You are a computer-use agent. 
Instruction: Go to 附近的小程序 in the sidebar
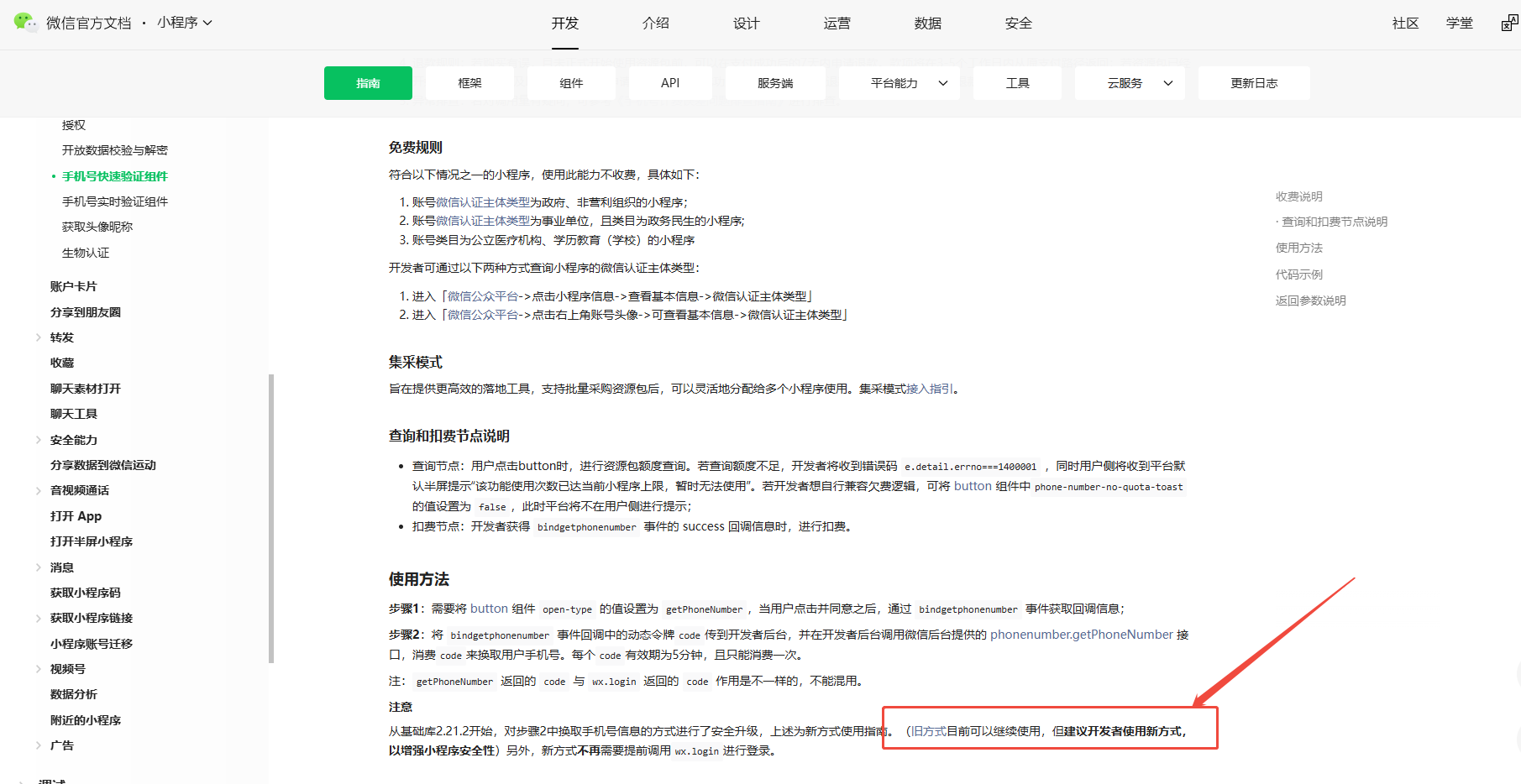(86, 720)
